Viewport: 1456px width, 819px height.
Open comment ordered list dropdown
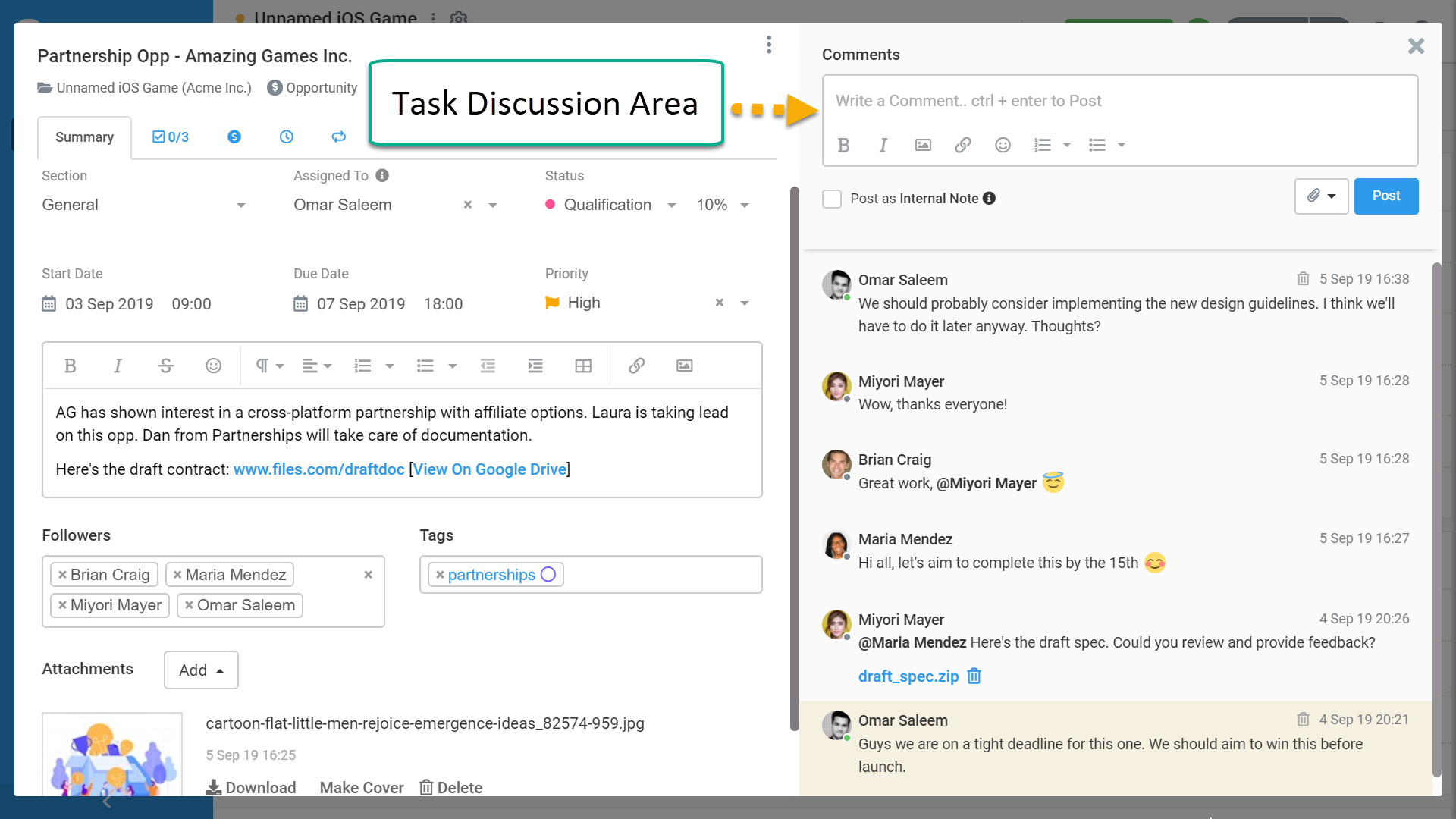[x=1066, y=145]
